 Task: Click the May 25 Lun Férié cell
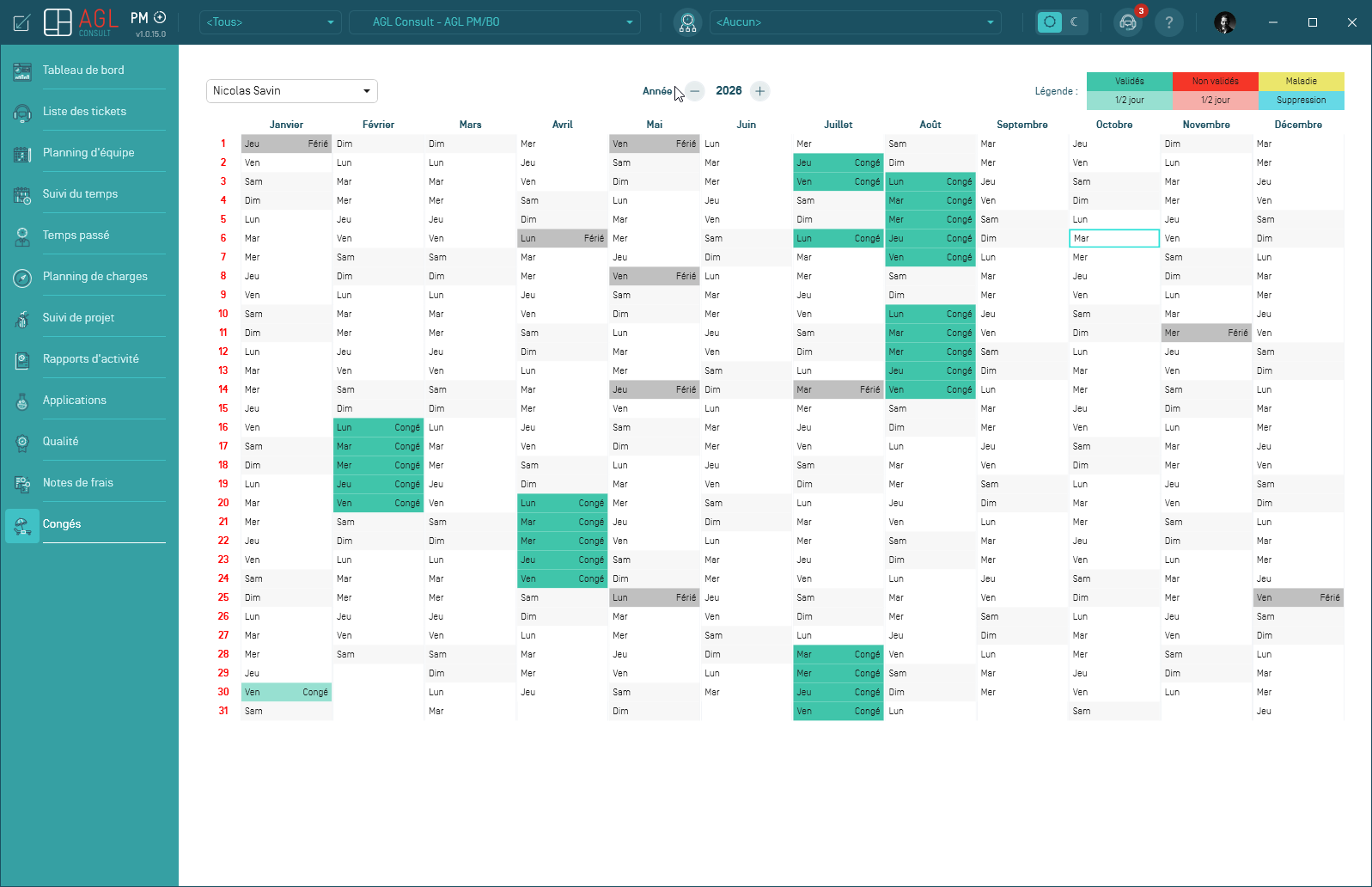[655, 597]
